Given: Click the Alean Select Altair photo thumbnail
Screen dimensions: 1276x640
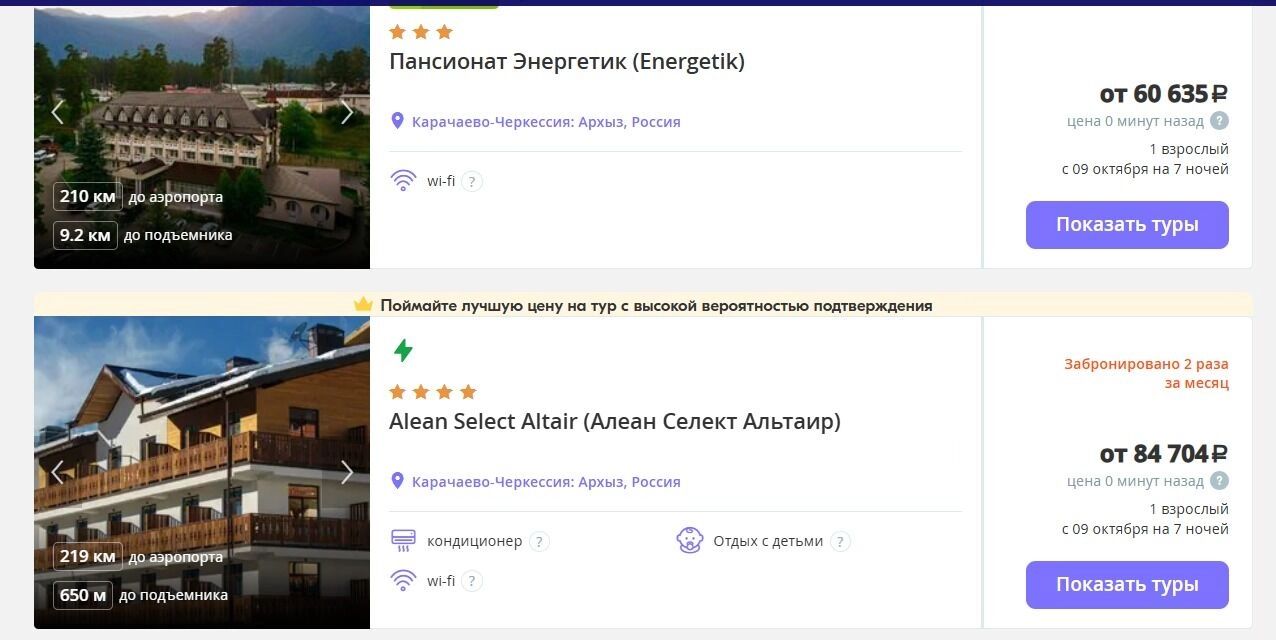Looking at the screenshot, I should [200, 420].
